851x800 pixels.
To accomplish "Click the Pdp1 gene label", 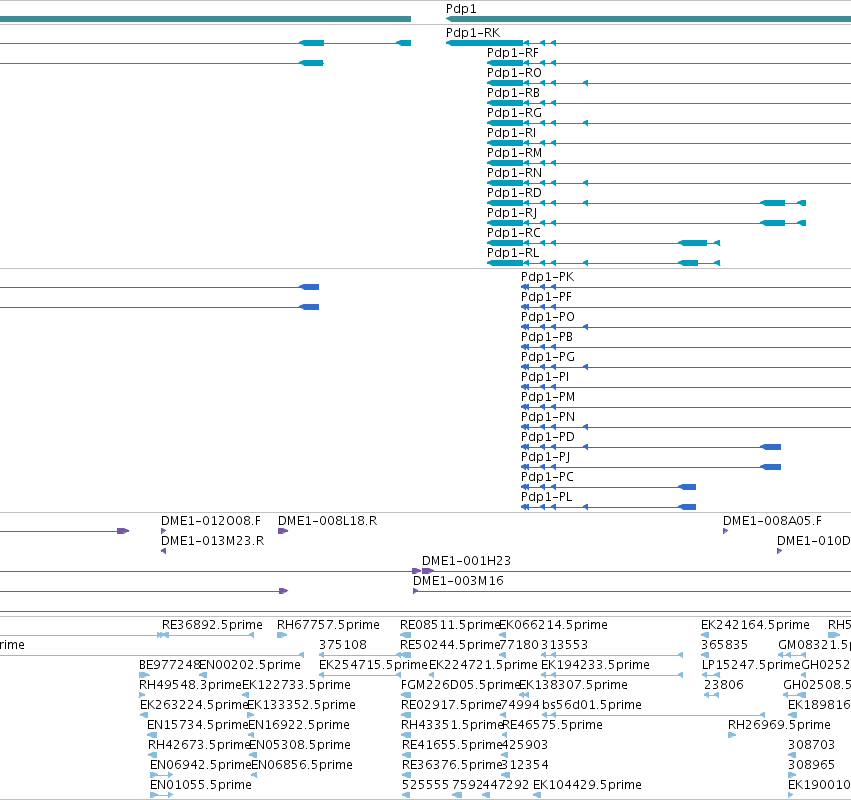I will tap(461, 9).
